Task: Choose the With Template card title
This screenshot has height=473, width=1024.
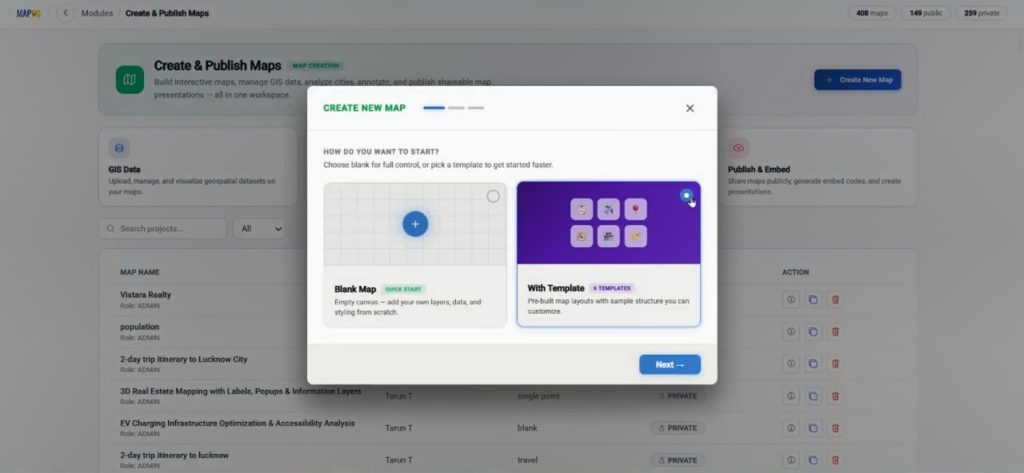Action: pos(556,288)
